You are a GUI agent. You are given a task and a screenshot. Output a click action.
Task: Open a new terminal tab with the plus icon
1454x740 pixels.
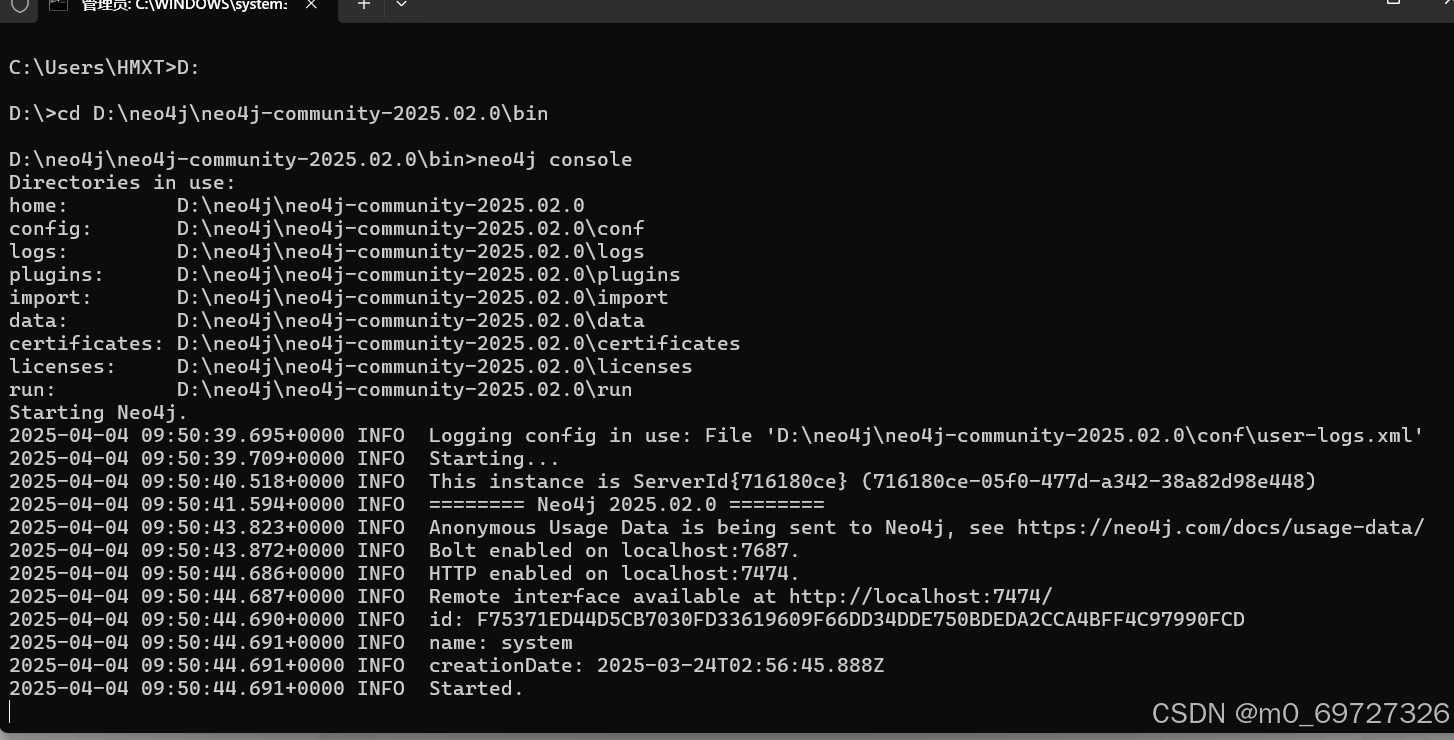[363, 6]
